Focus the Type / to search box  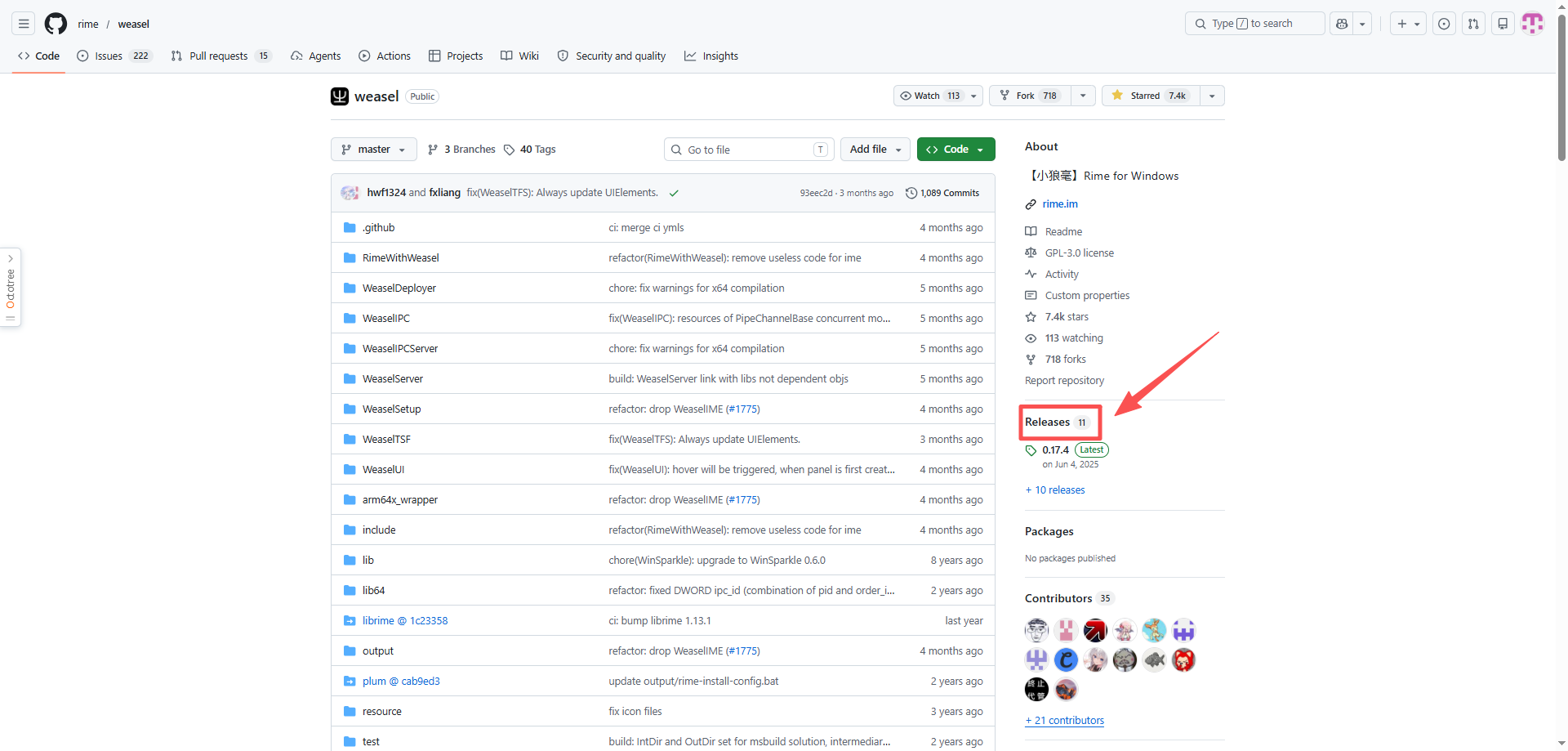coord(1255,24)
